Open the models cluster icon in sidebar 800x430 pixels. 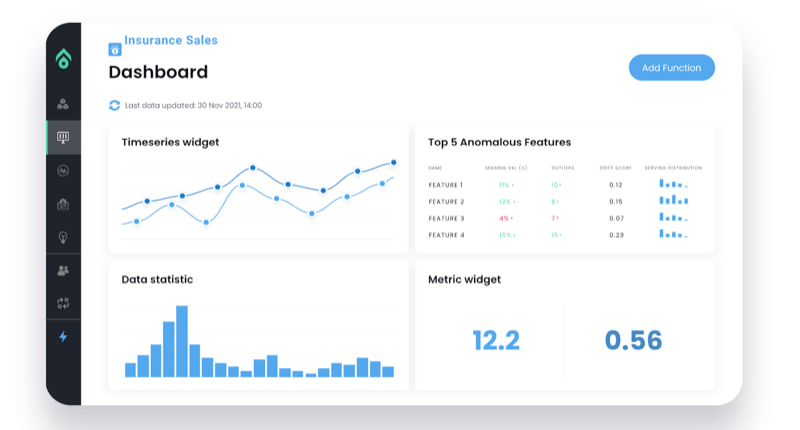63,104
